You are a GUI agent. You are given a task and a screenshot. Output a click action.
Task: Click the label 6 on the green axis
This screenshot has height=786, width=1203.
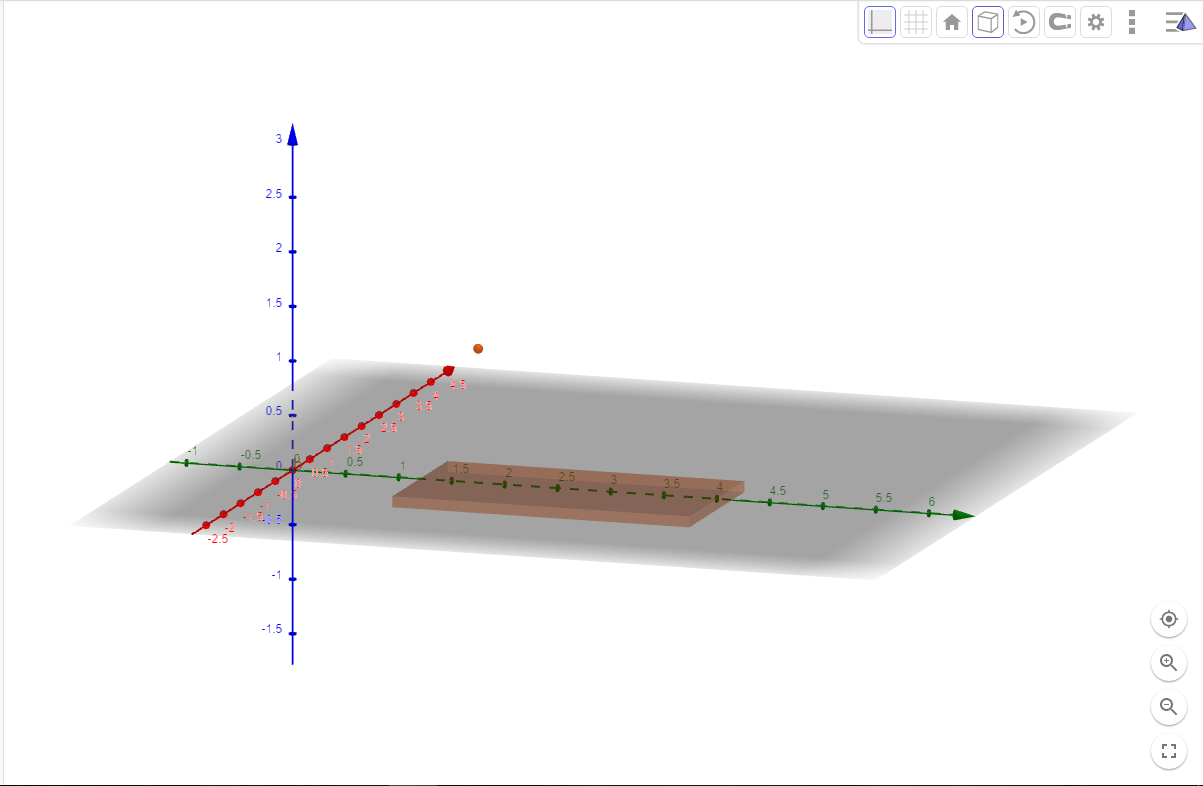(x=932, y=501)
